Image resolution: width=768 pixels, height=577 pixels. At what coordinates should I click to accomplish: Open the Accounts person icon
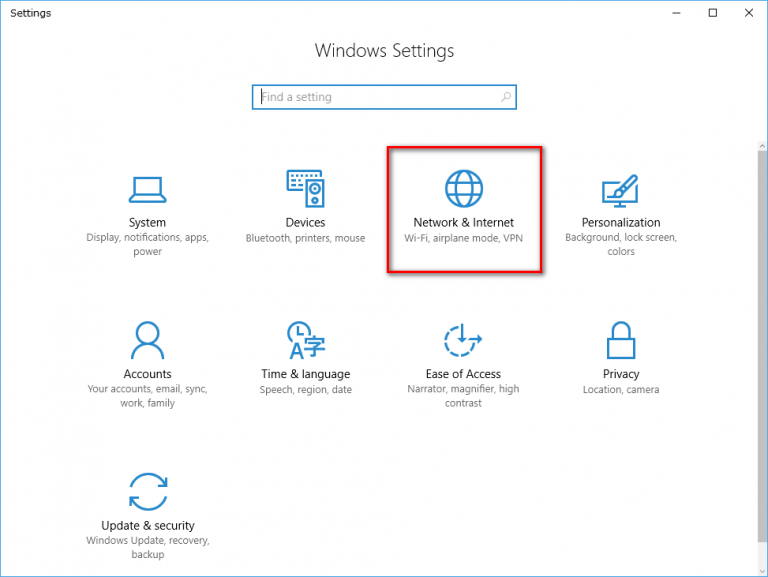click(x=147, y=340)
